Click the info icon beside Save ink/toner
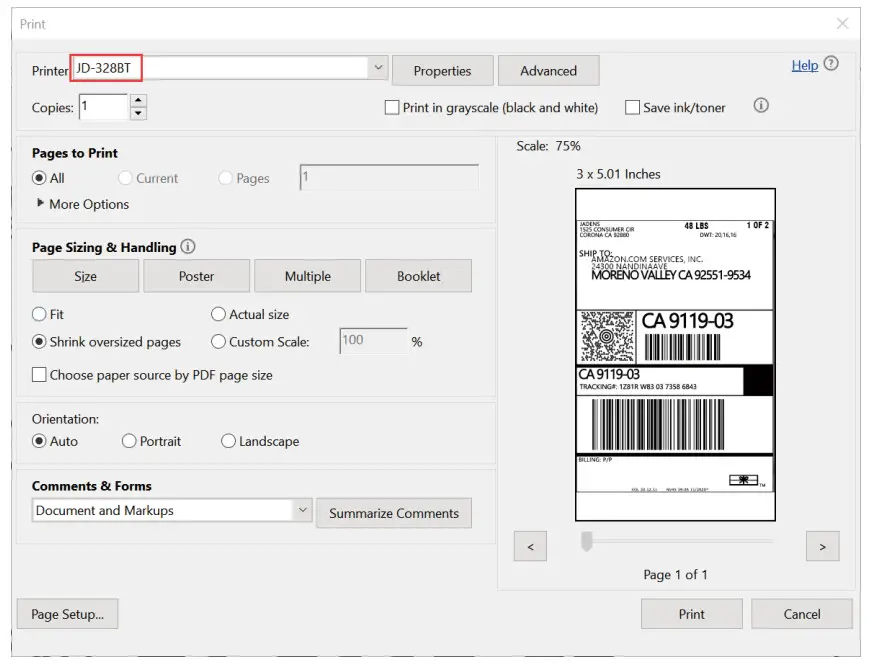882x664 pixels. pyautogui.click(x=760, y=104)
